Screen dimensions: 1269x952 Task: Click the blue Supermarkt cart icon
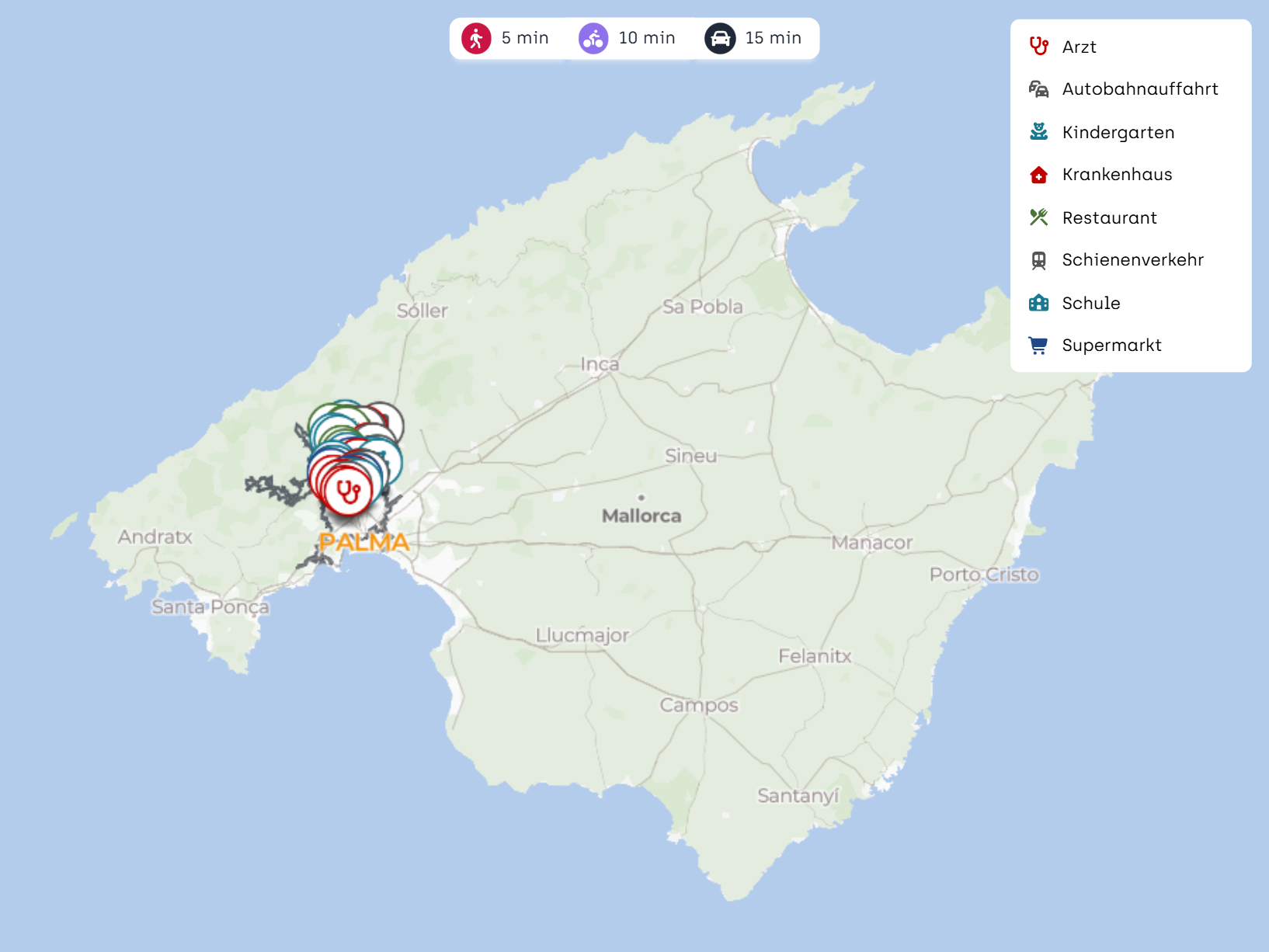click(1038, 346)
